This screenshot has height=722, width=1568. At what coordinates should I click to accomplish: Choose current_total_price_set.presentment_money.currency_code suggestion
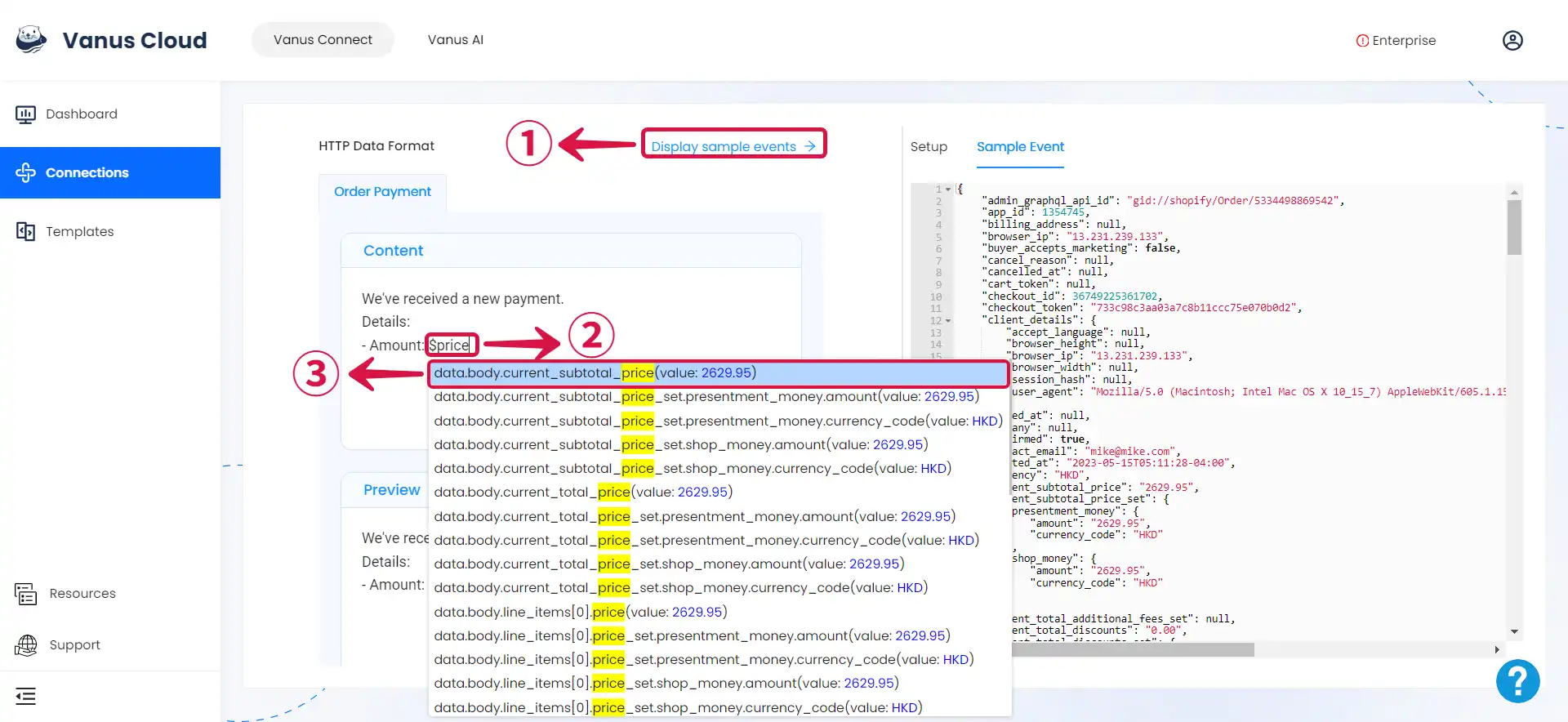[x=719, y=541]
